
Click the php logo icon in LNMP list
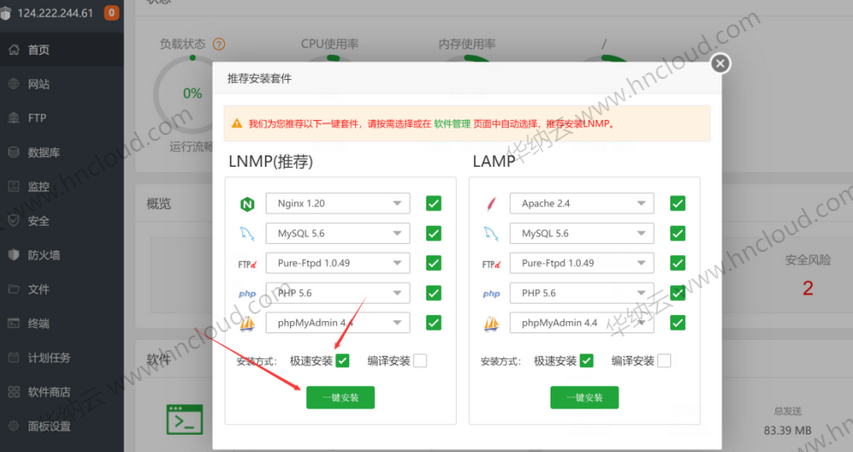click(x=247, y=294)
